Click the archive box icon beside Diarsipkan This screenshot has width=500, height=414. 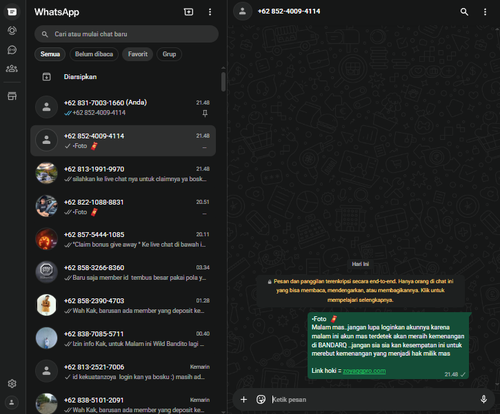[46, 77]
